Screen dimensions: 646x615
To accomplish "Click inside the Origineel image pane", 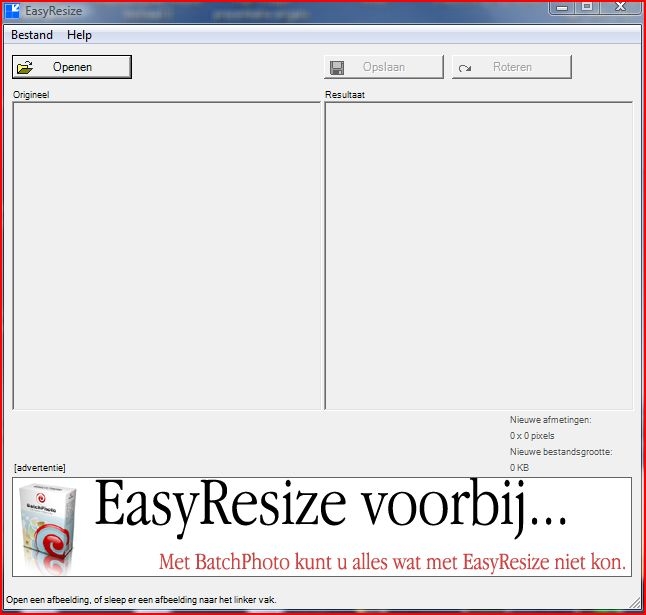I will tap(166, 255).
